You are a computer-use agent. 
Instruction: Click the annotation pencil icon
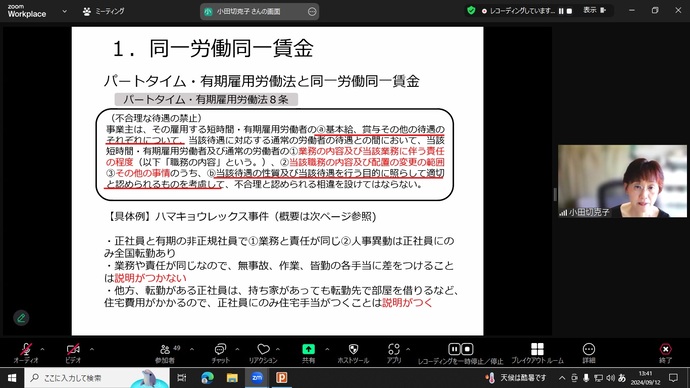tap(21, 318)
